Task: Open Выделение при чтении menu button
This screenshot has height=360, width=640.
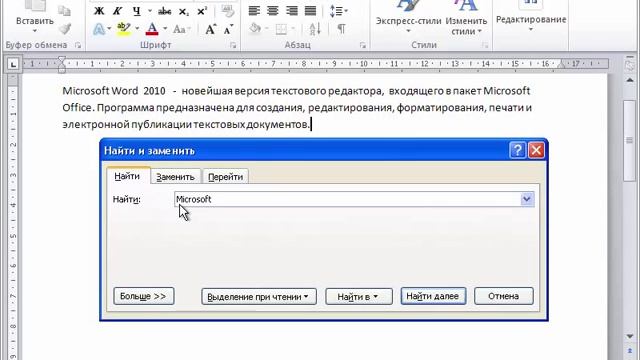Action: click(259, 296)
